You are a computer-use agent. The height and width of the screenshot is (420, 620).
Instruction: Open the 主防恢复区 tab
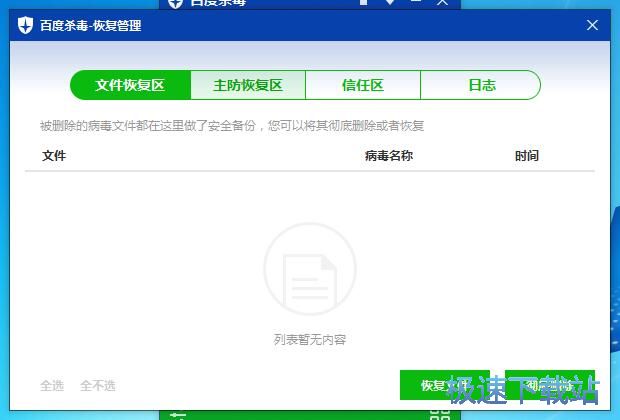248,85
